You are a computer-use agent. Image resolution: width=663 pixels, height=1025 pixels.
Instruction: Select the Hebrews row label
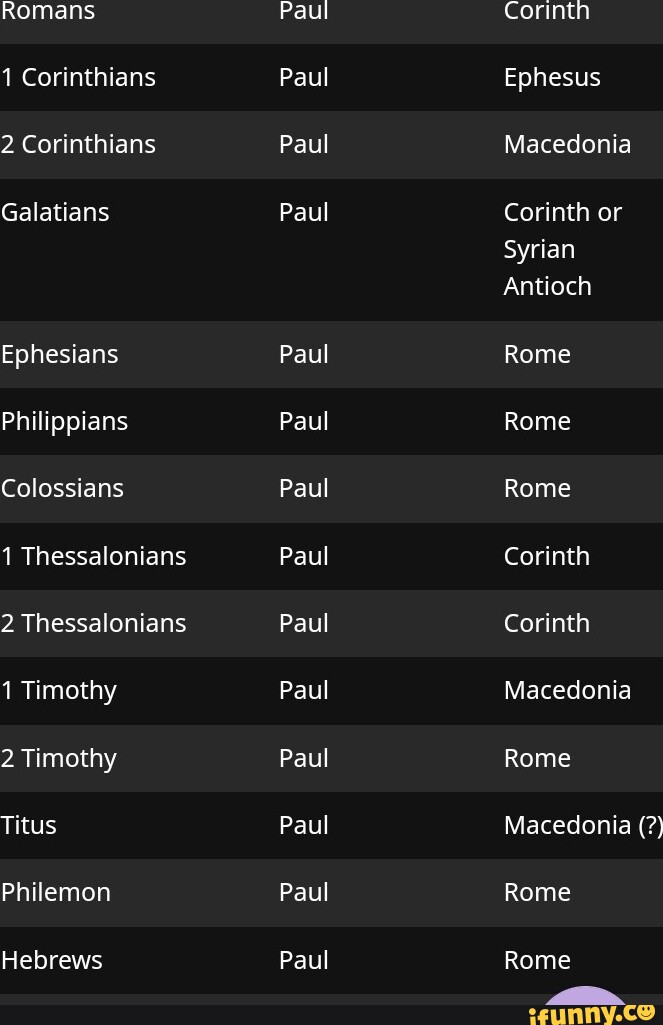52,960
